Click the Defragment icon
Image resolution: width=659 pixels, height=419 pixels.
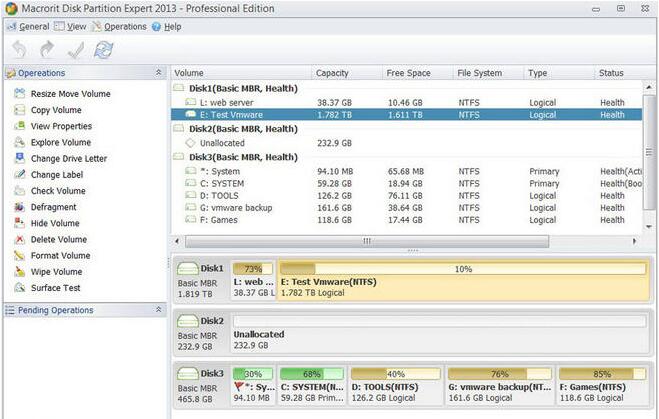[19, 207]
